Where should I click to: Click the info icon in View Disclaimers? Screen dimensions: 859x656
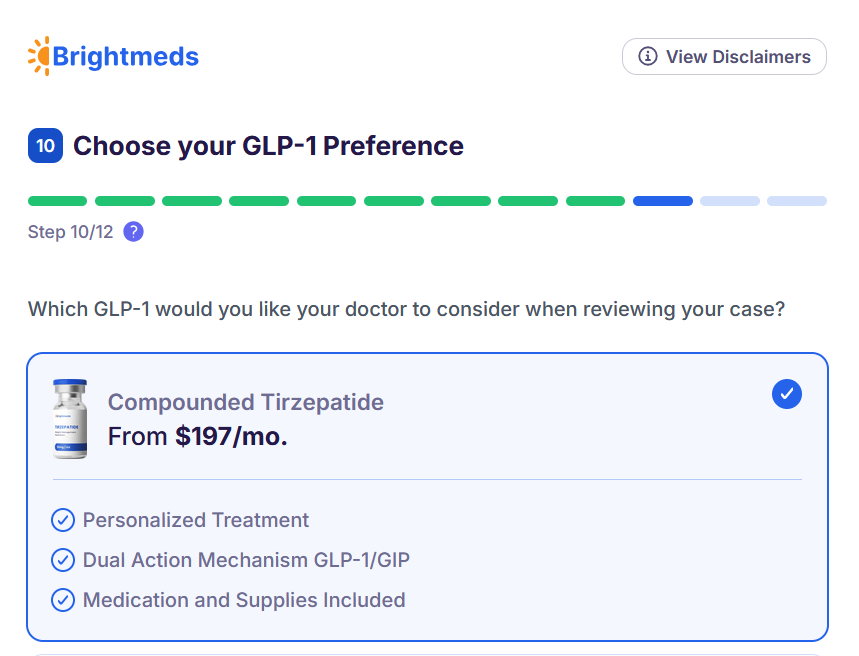point(648,57)
